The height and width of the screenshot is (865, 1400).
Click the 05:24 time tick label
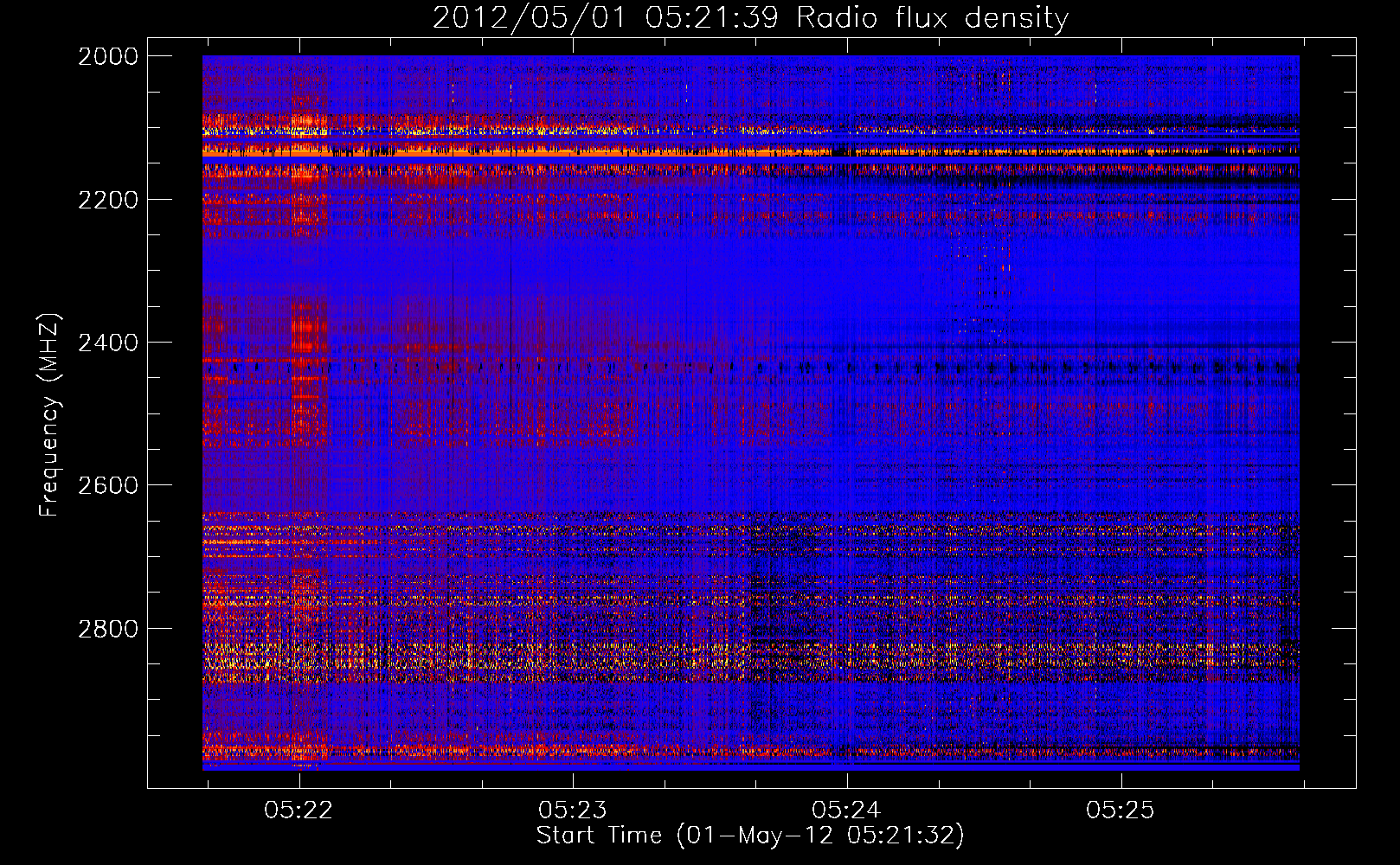[x=846, y=810]
